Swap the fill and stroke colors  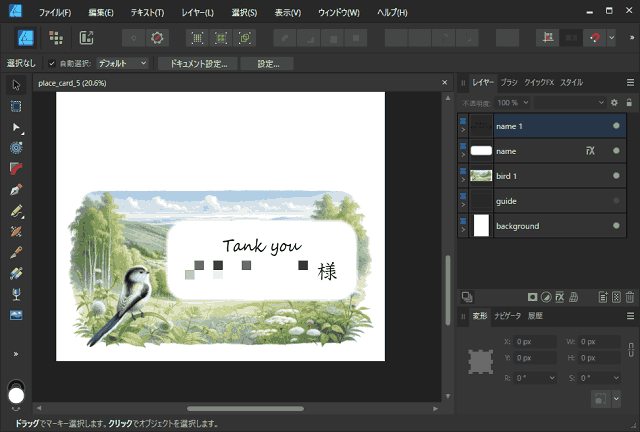coord(16,408)
